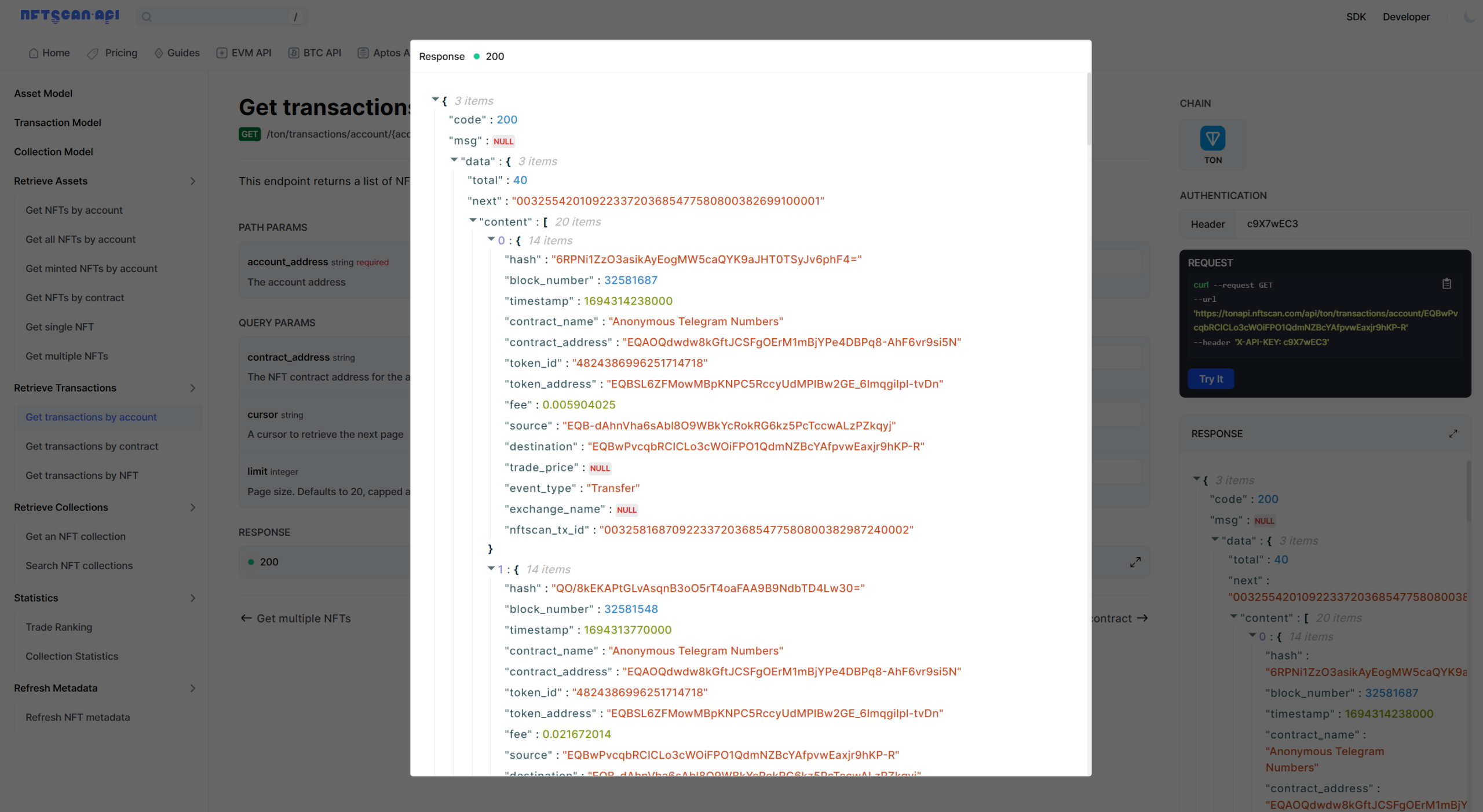
Task: Expand the 200 example with fullscreen arrows
Action: coord(1135,562)
